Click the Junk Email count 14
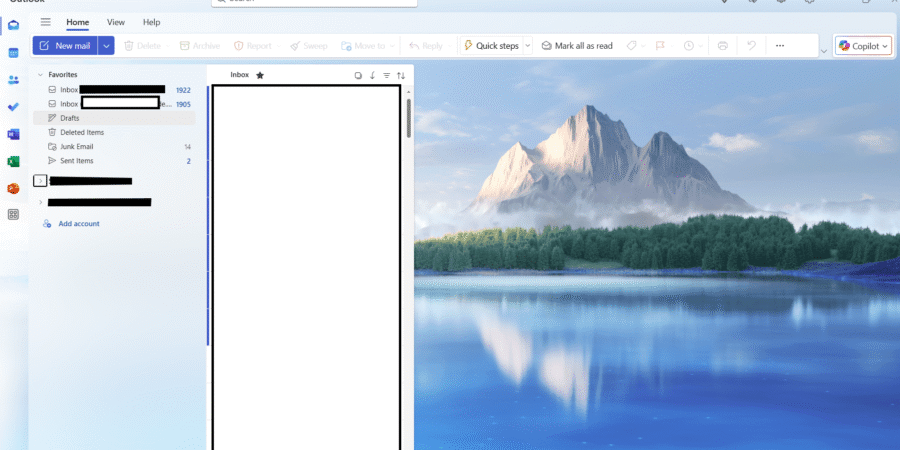This screenshot has height=450, width=900. click(188, 147)
